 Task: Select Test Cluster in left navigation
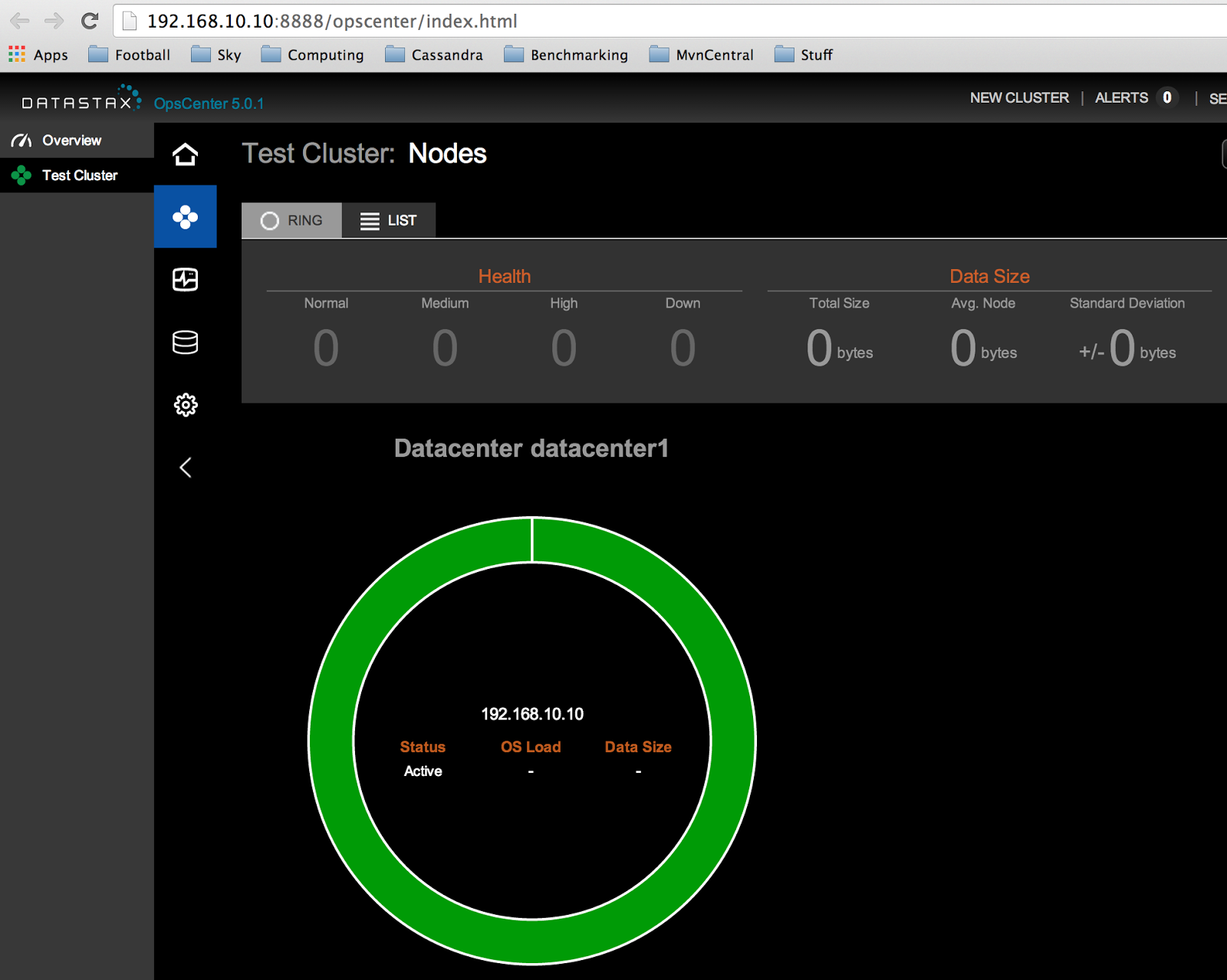pos(77,176)
